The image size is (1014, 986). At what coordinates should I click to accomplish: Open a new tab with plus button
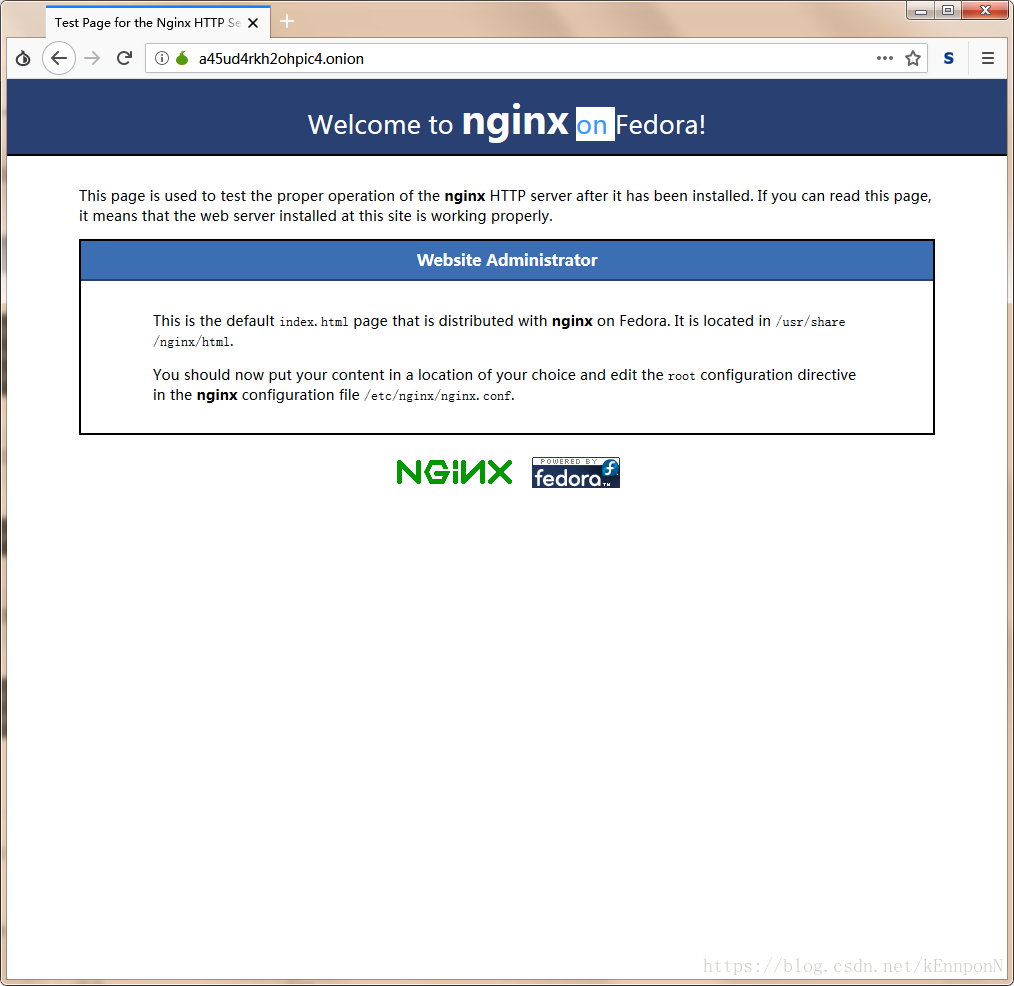287,21
